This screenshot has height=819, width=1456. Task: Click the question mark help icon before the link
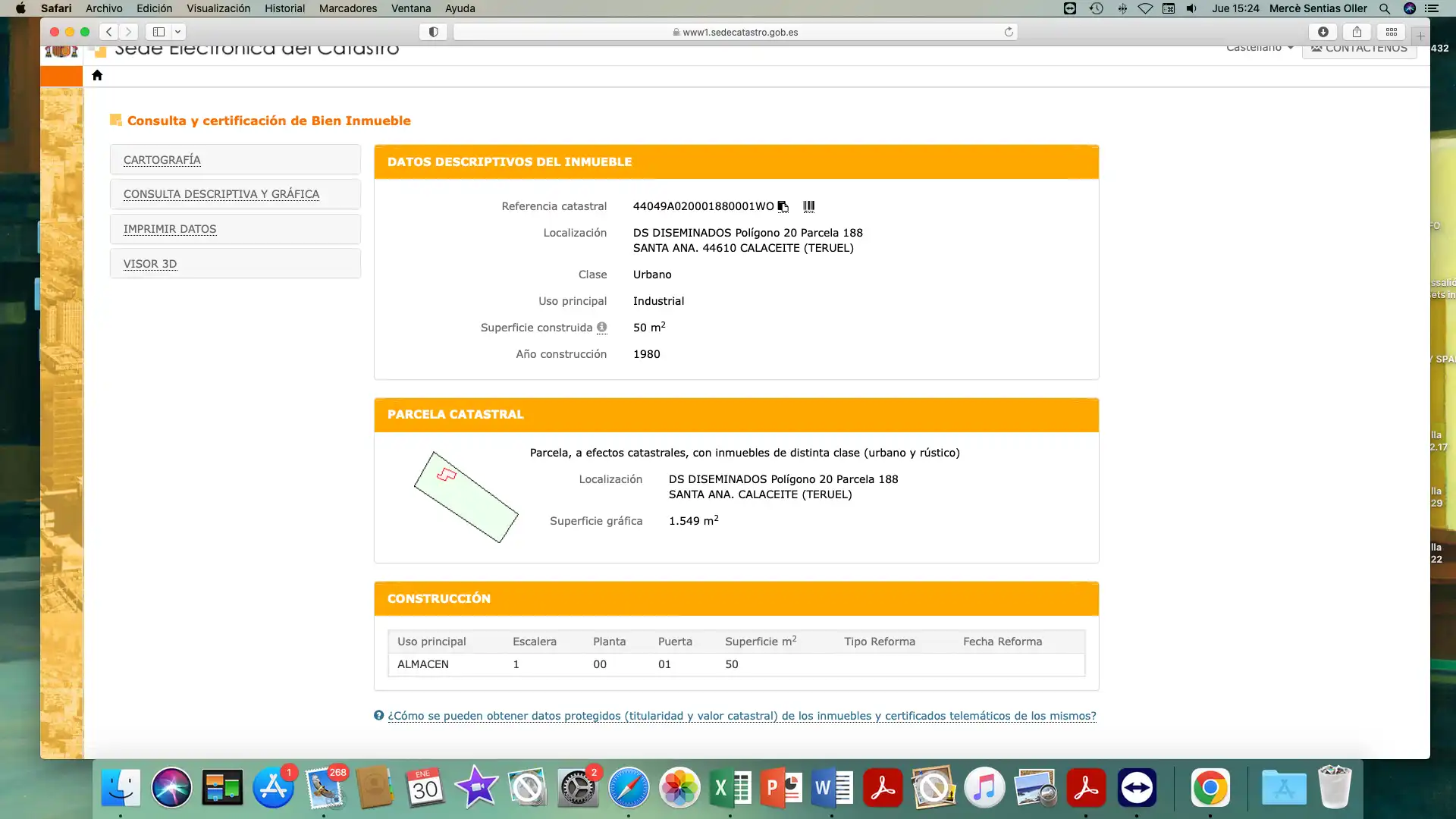click(379, 715)
